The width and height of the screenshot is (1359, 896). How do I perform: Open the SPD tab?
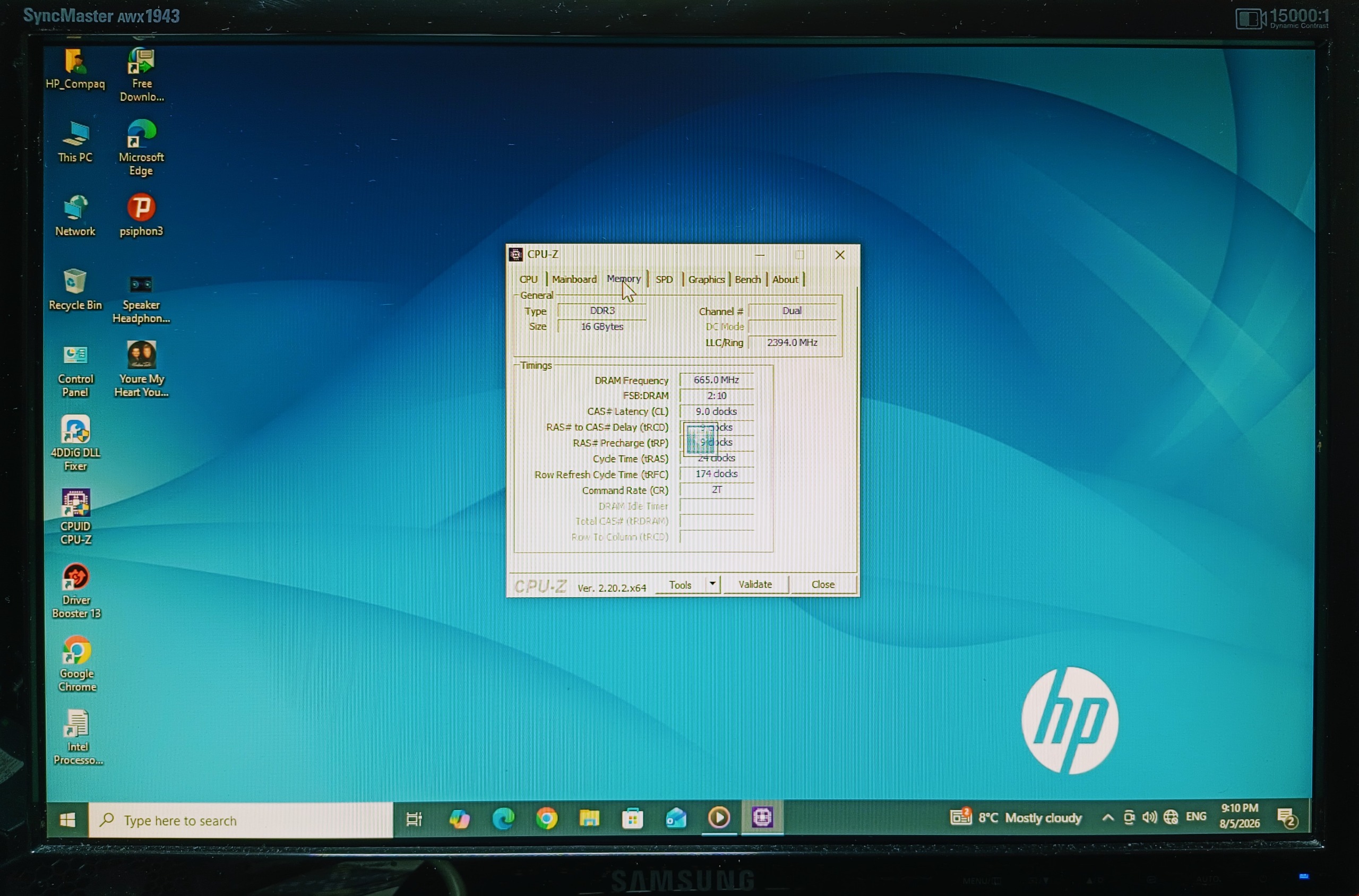point(664,279)
